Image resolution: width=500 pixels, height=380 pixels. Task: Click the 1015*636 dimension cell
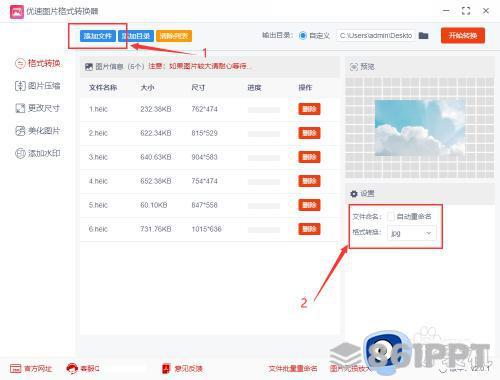pyautogui.click(x=206, y=229)
